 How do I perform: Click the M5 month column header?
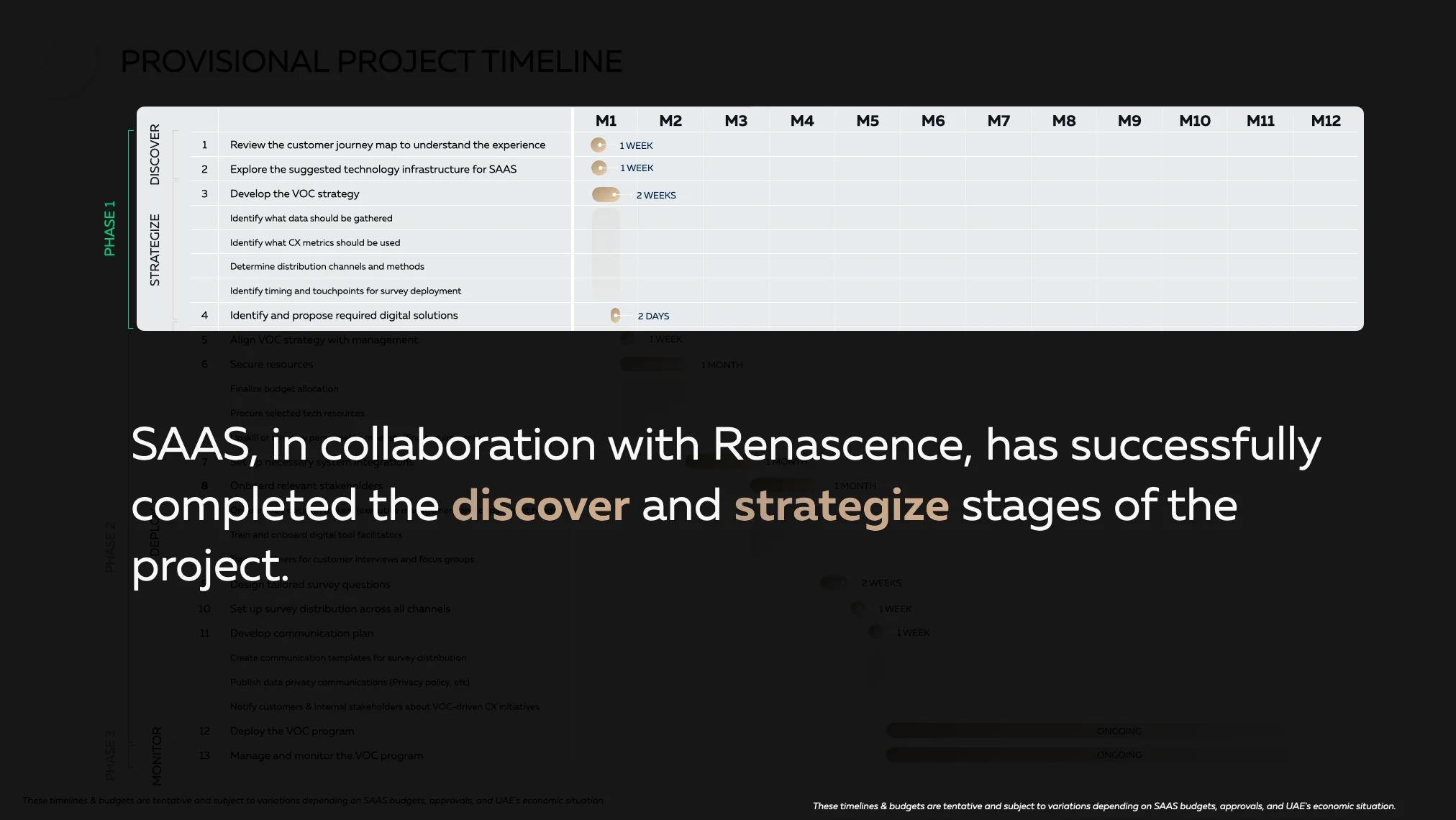(868, 121)
